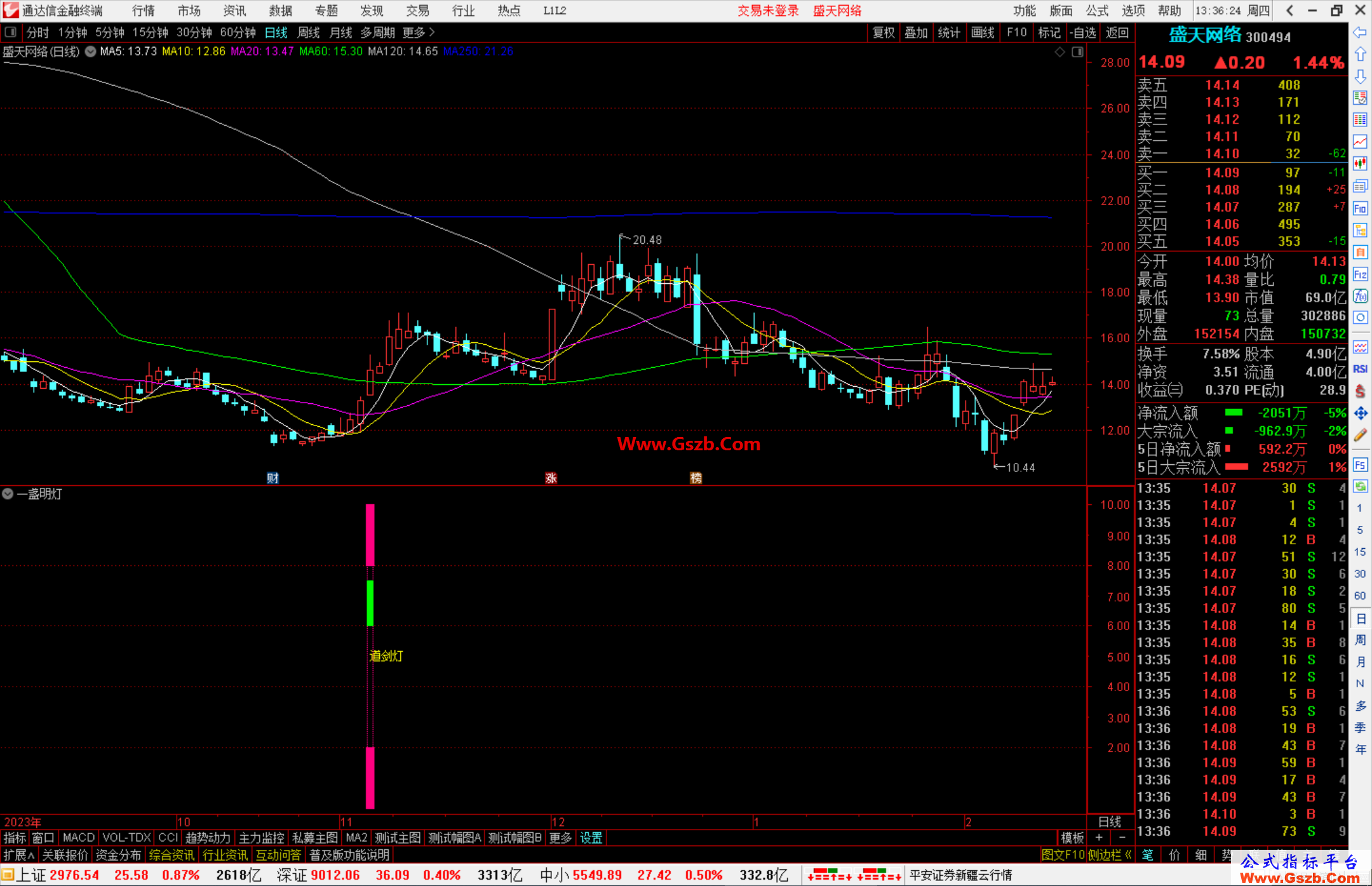The width and height of the screenshot is (1372, 886).
Task: Select sidebar 周 weekly period button
Action: pos(1360,640)
